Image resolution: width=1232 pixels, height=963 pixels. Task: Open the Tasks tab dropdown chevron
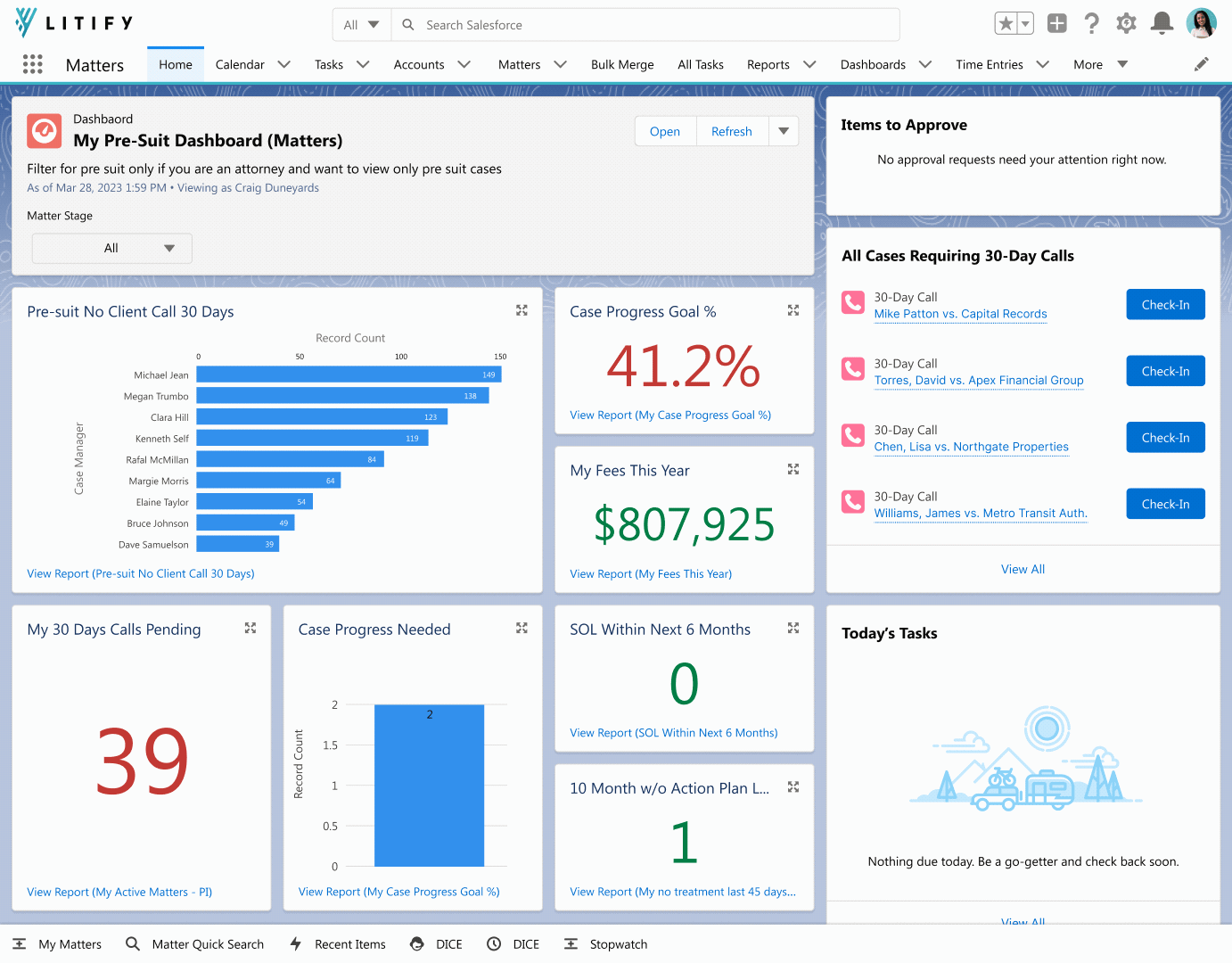pos(363,64)
